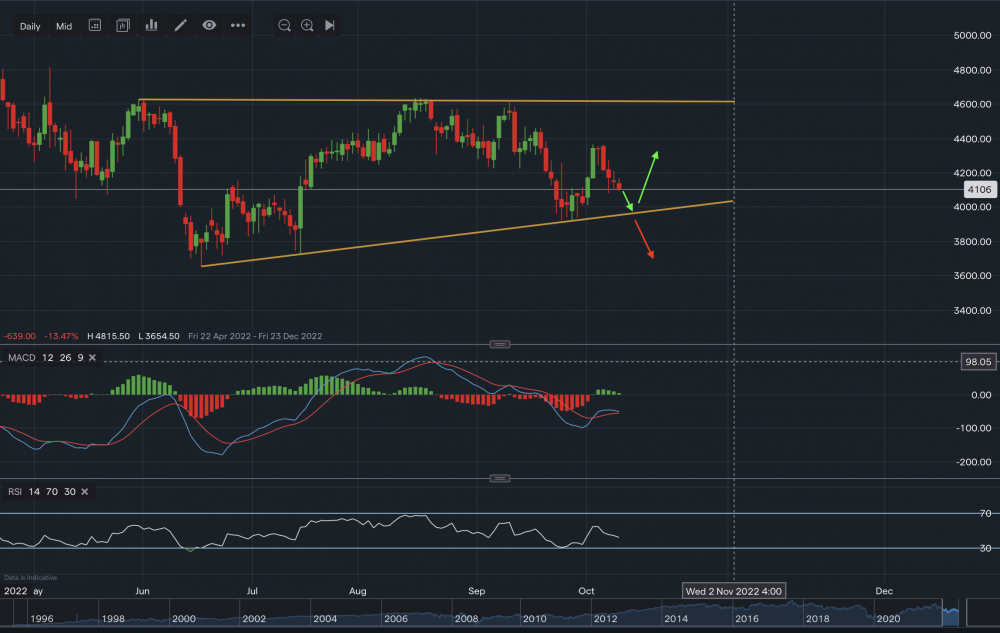Remove the MACD indicator with its X
The width and height of the screenshot is (1000, 633).
(92, 358)
